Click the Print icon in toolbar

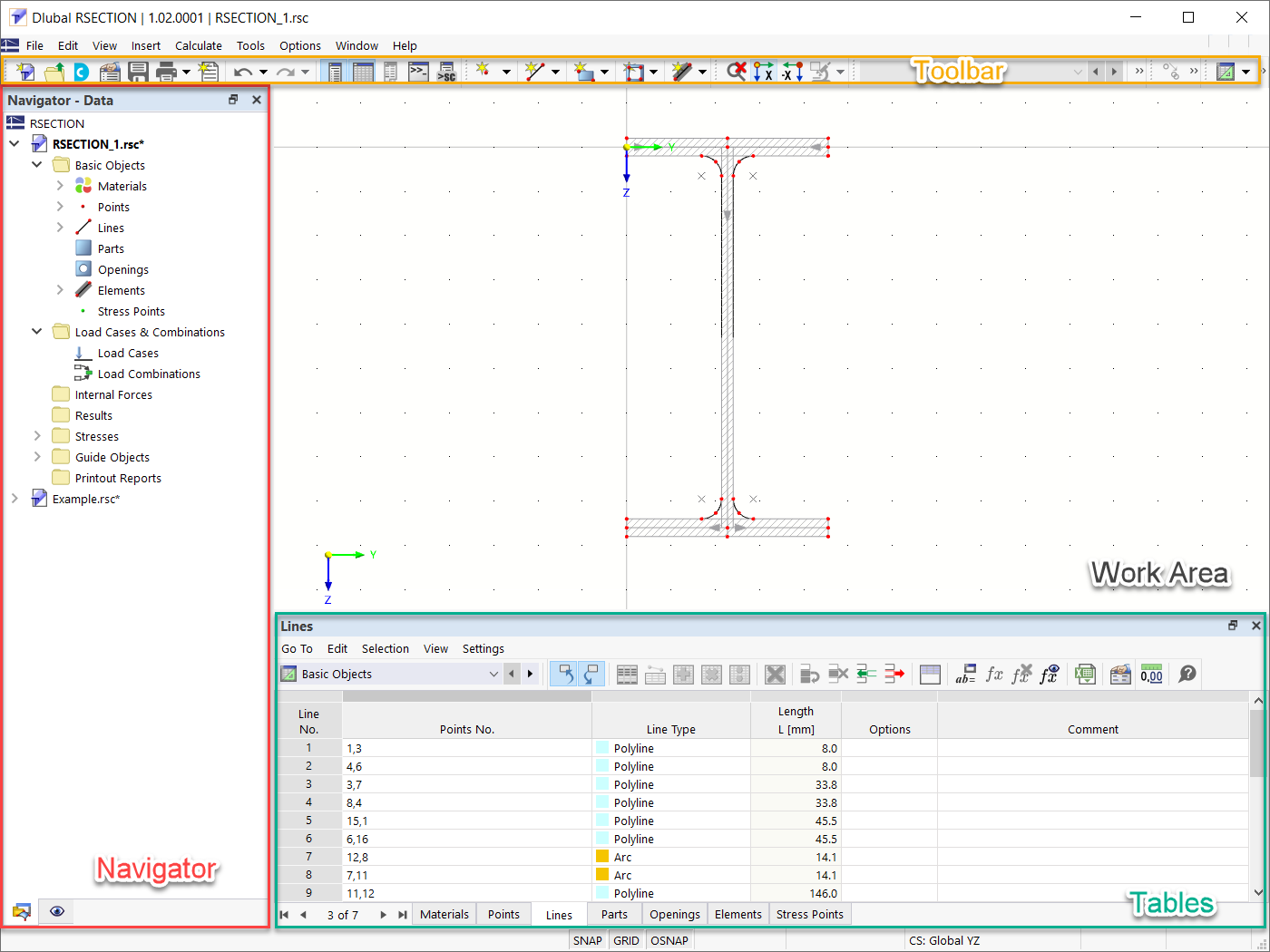[x=166, y=72]
